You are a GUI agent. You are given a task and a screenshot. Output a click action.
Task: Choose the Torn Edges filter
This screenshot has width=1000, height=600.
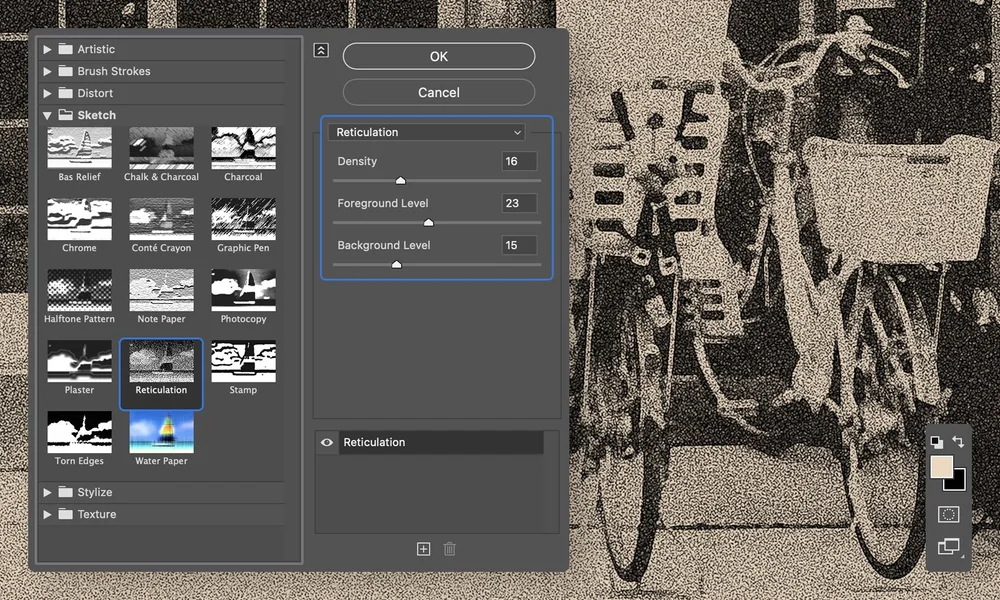coord(79,435)
